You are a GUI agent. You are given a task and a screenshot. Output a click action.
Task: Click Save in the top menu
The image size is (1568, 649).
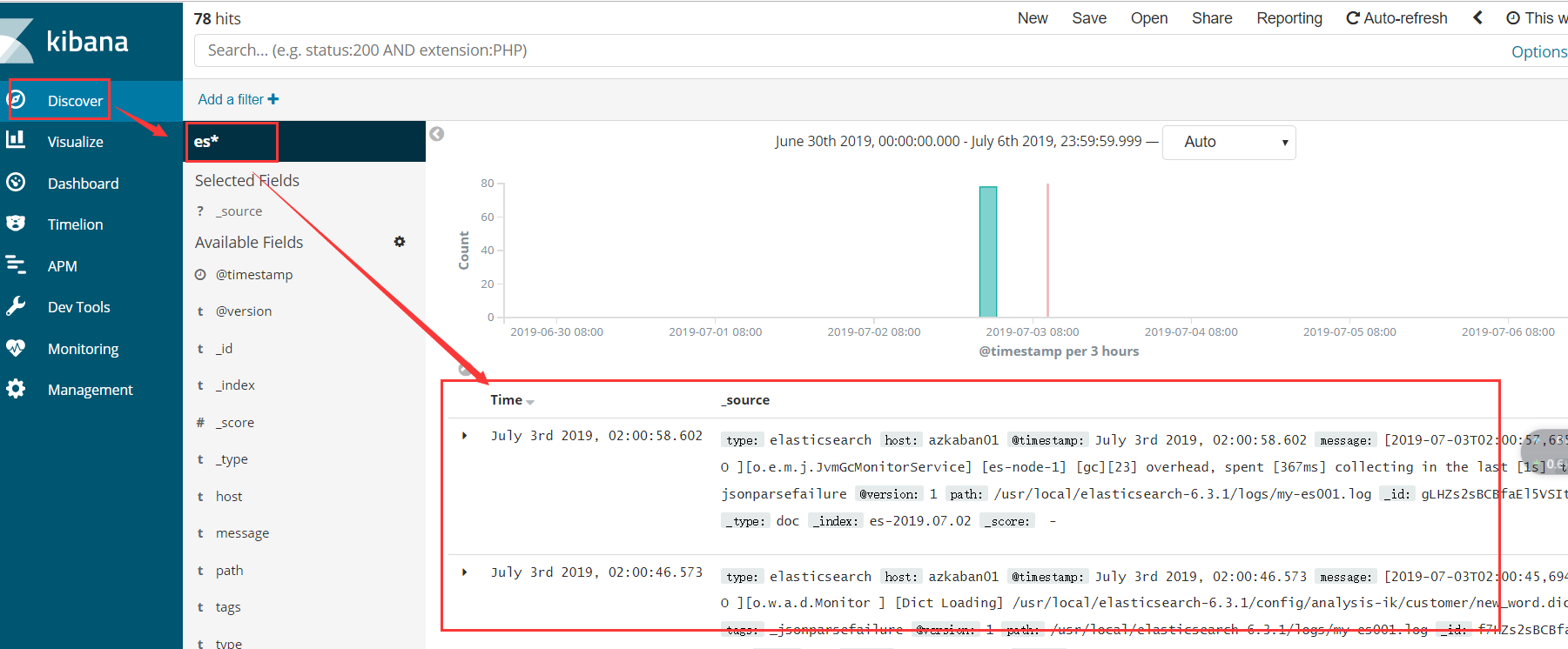coord(1089,18)
